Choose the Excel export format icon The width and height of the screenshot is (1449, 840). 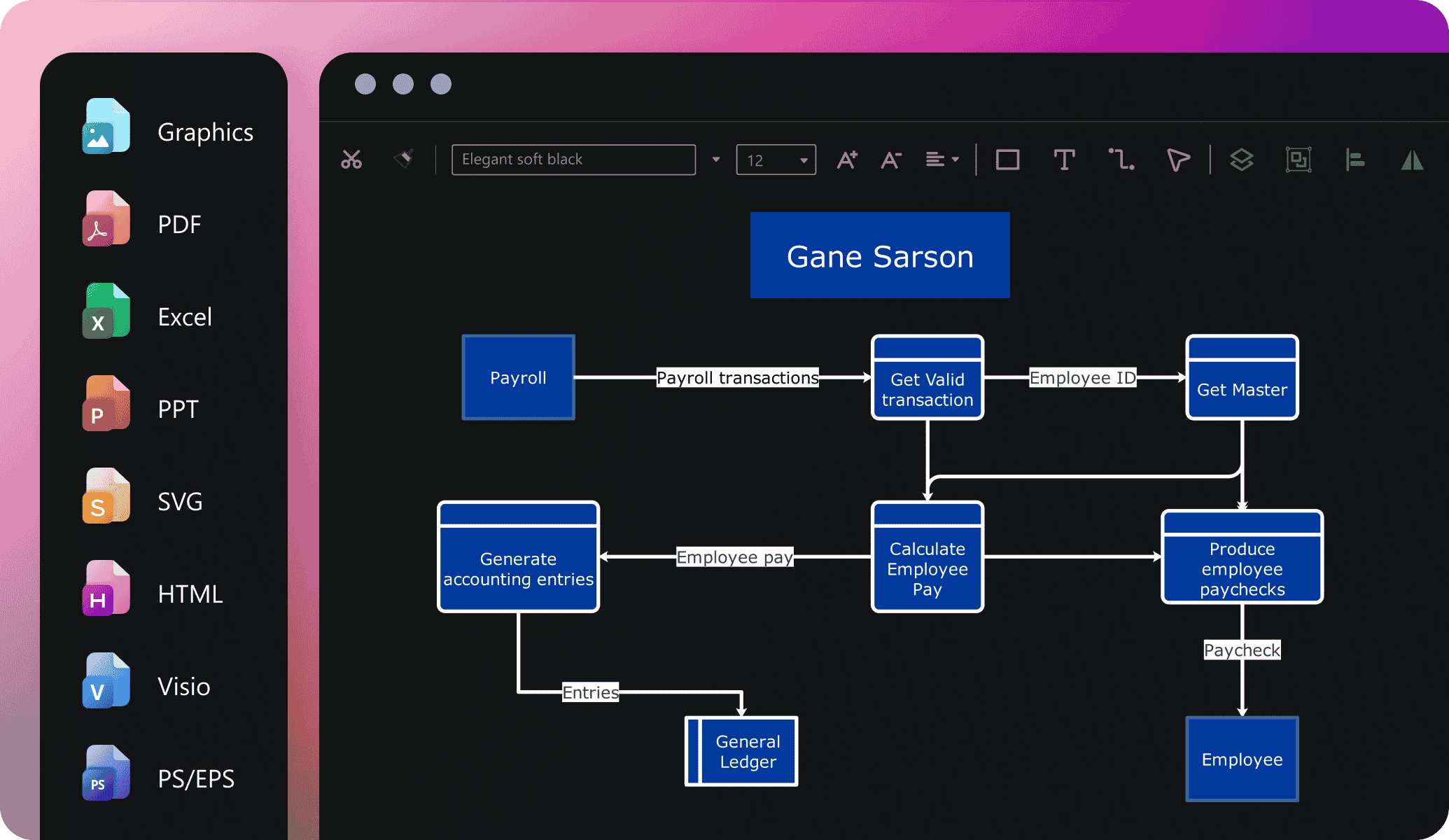(x=106, y=311)
